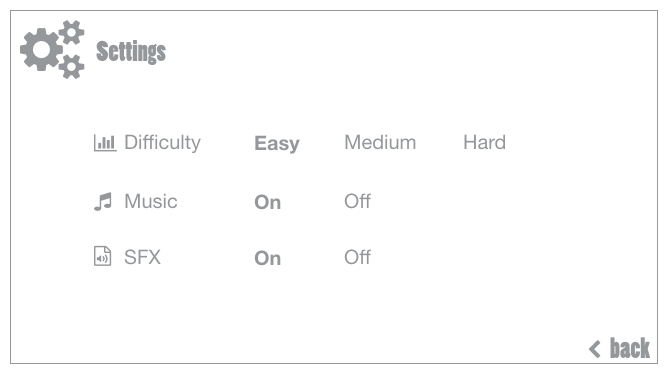Viewport: 667px width, 375px height.
Task: Click the Difficulty bar chart icon
Action: point(105,143)
